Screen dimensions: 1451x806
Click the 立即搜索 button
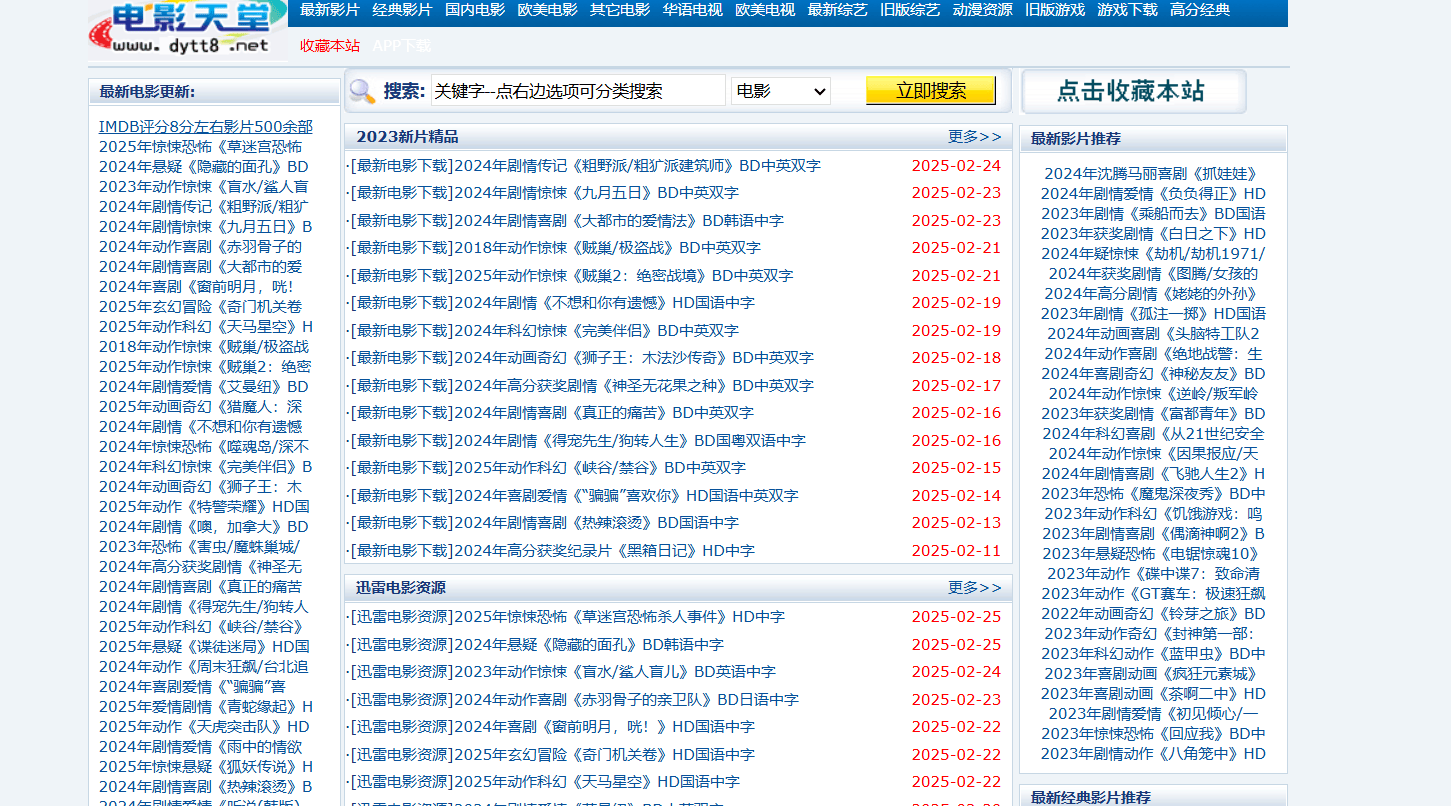pos(931,91)
